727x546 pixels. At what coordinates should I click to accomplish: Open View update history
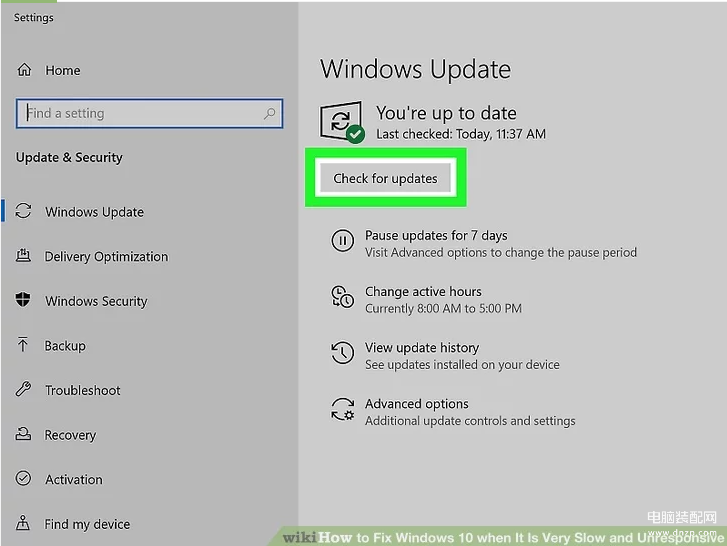pos(421,348)
